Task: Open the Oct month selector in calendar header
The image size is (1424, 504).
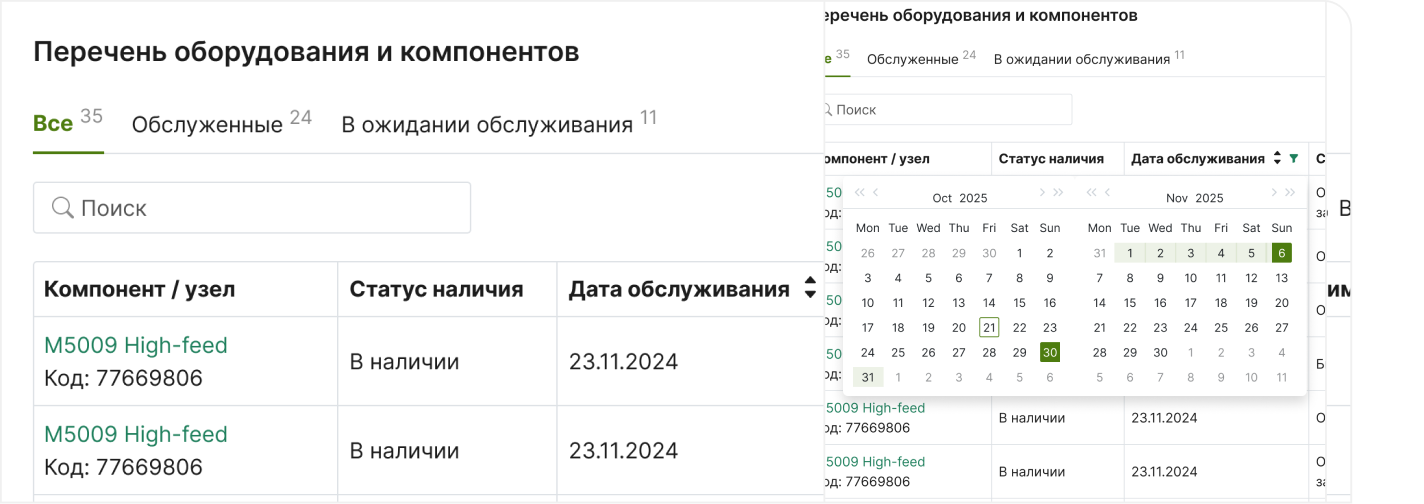Action: (942, 198)
